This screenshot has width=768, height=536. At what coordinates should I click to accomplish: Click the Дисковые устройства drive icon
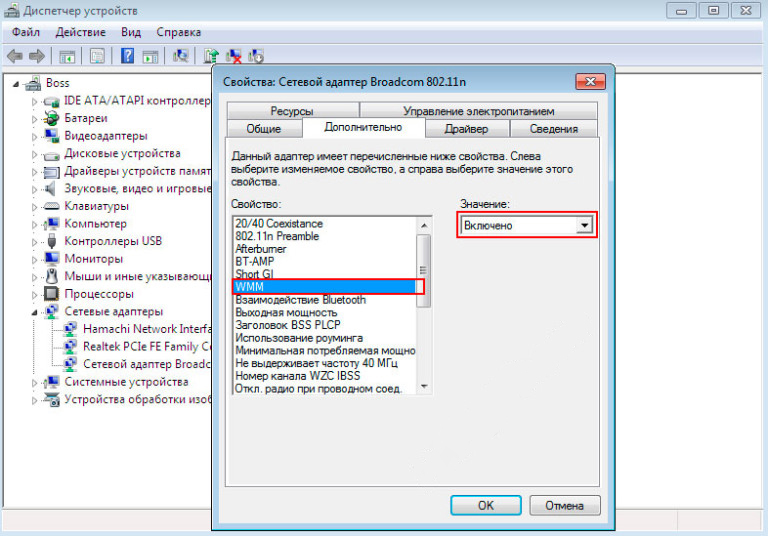tap(51, 154)
